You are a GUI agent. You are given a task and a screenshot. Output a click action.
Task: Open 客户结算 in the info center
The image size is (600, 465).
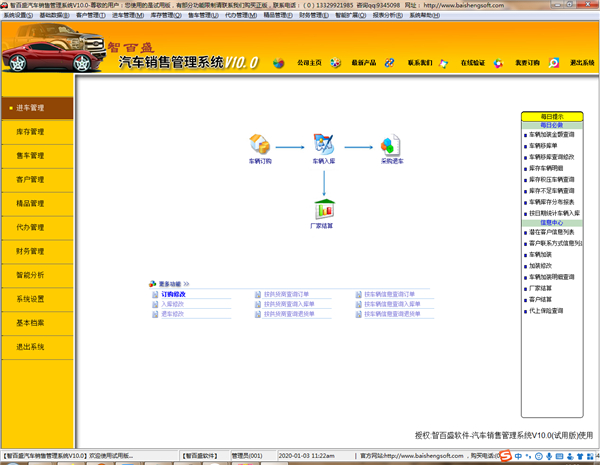coord(540,300)
